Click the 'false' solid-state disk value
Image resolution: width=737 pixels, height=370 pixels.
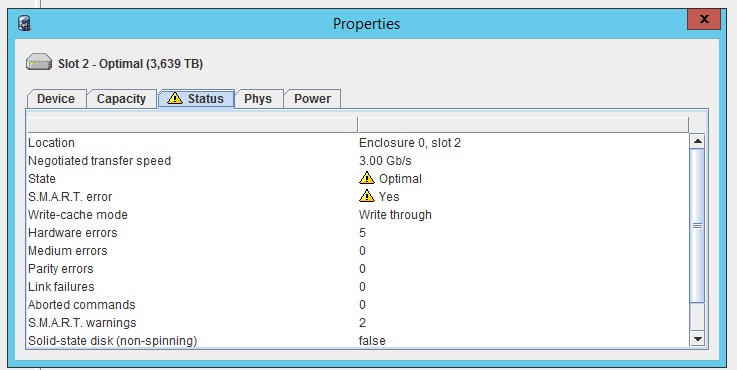[x=372, y=341]
